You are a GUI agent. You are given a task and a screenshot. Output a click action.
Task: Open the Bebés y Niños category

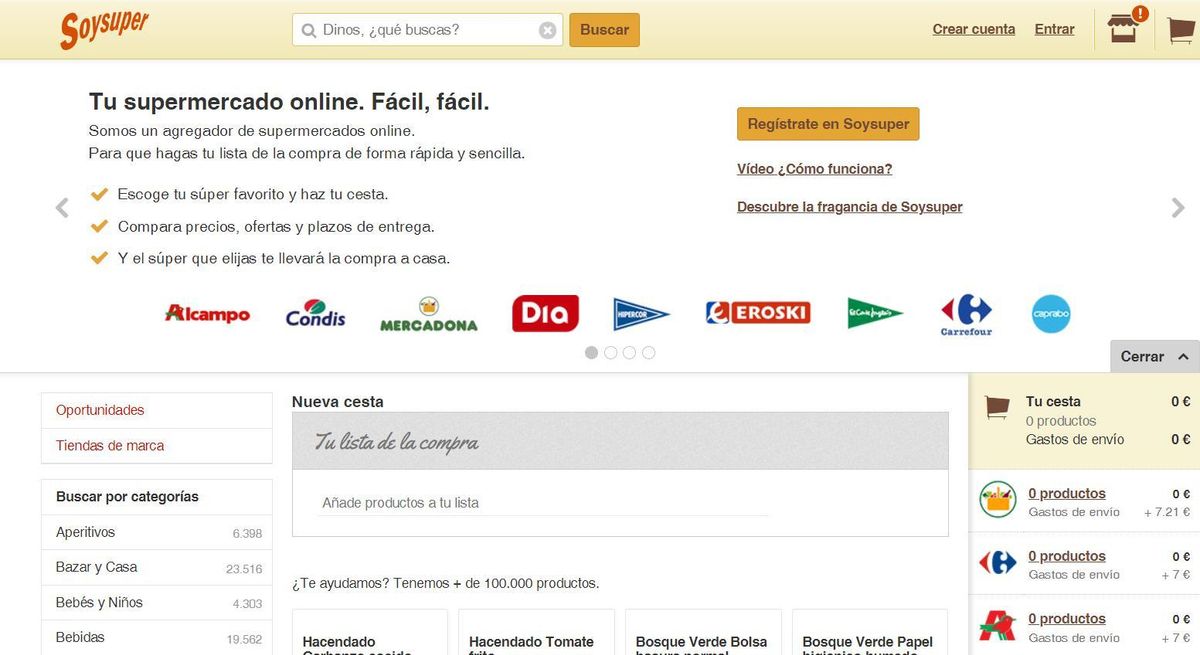coord(157,603)
